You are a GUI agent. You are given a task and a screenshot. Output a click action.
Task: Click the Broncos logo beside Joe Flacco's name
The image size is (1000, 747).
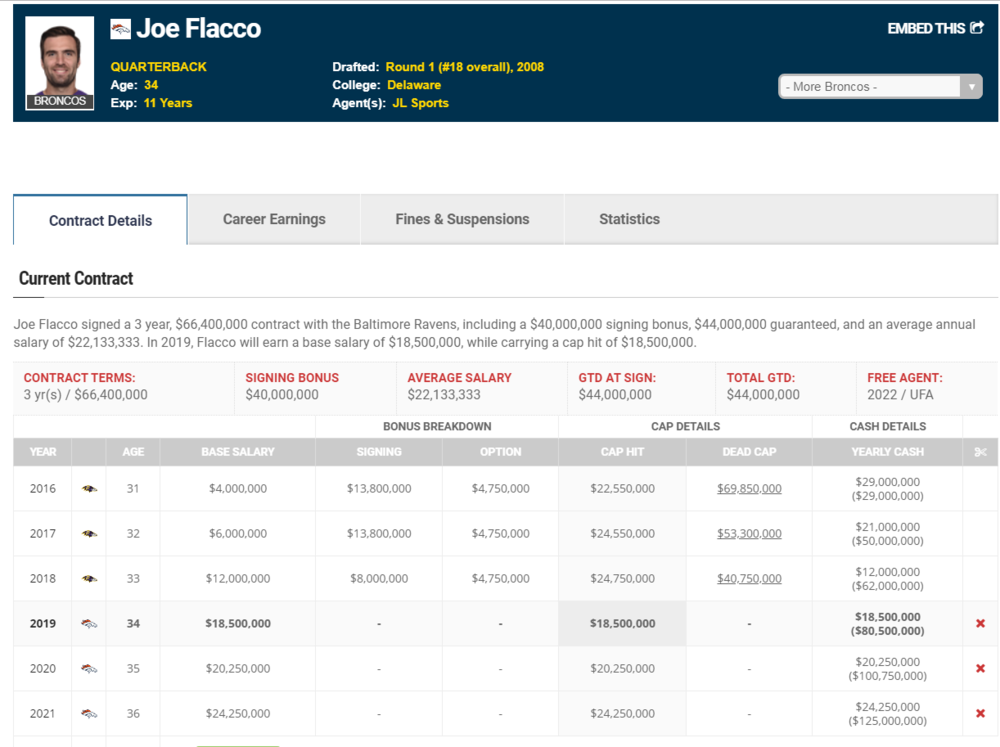point(121,29)
